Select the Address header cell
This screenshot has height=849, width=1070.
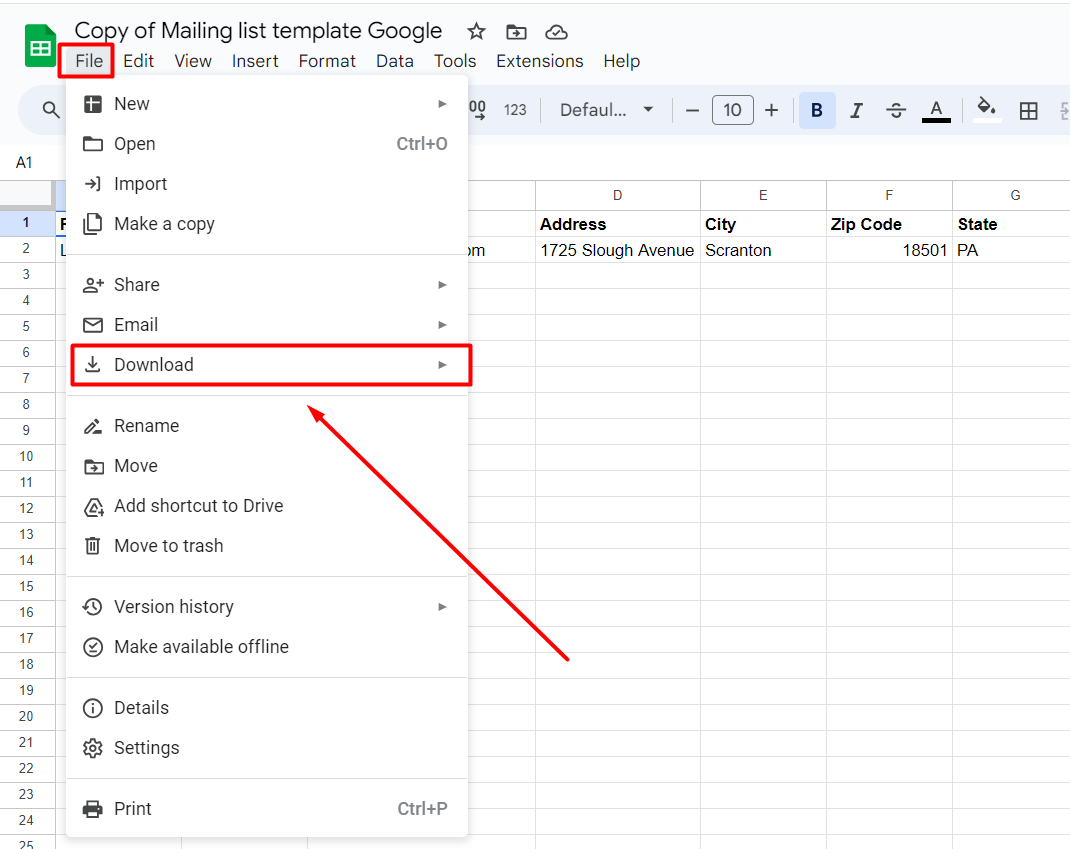point(618,224)
